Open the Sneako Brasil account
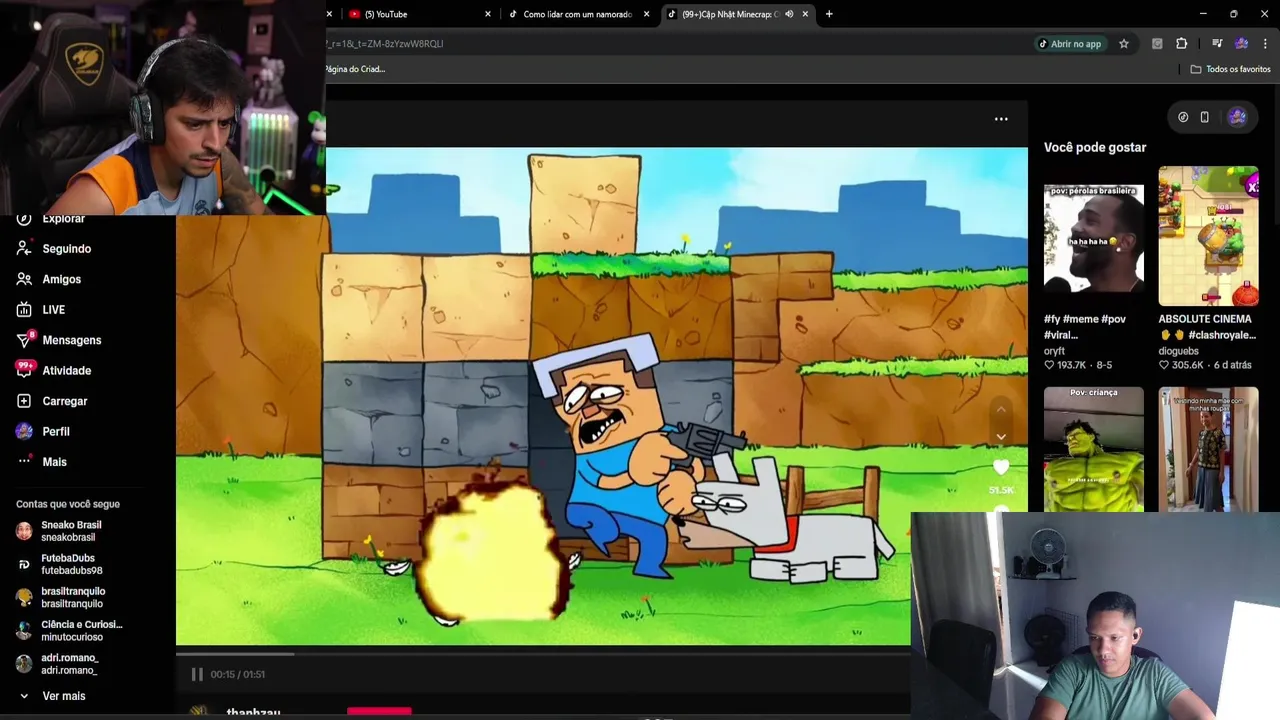Image resolution: width=1280 pixels, height=720 pixels. coord(71,531)
